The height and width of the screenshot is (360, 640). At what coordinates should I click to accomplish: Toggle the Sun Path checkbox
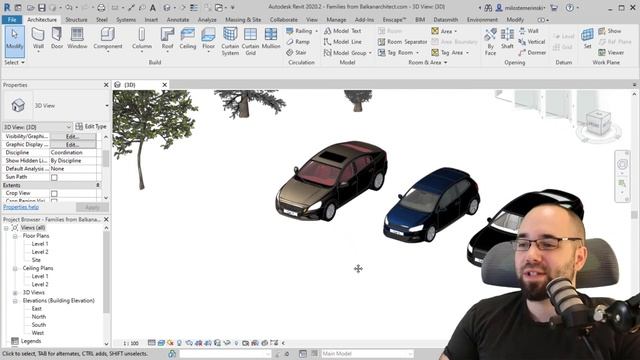tap(54, 178)
